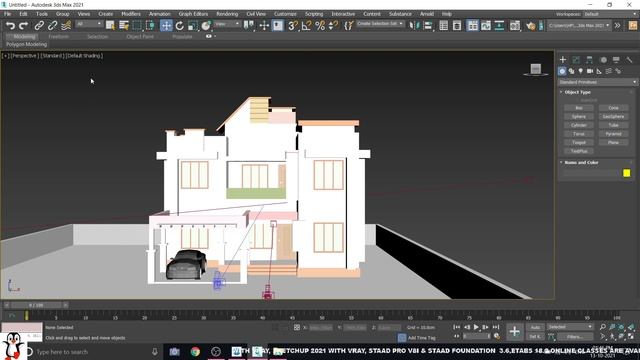Toggle Window/Crossing selection mode
The height and width of the screenshot is (360, 640).
[x=150, y=26]
